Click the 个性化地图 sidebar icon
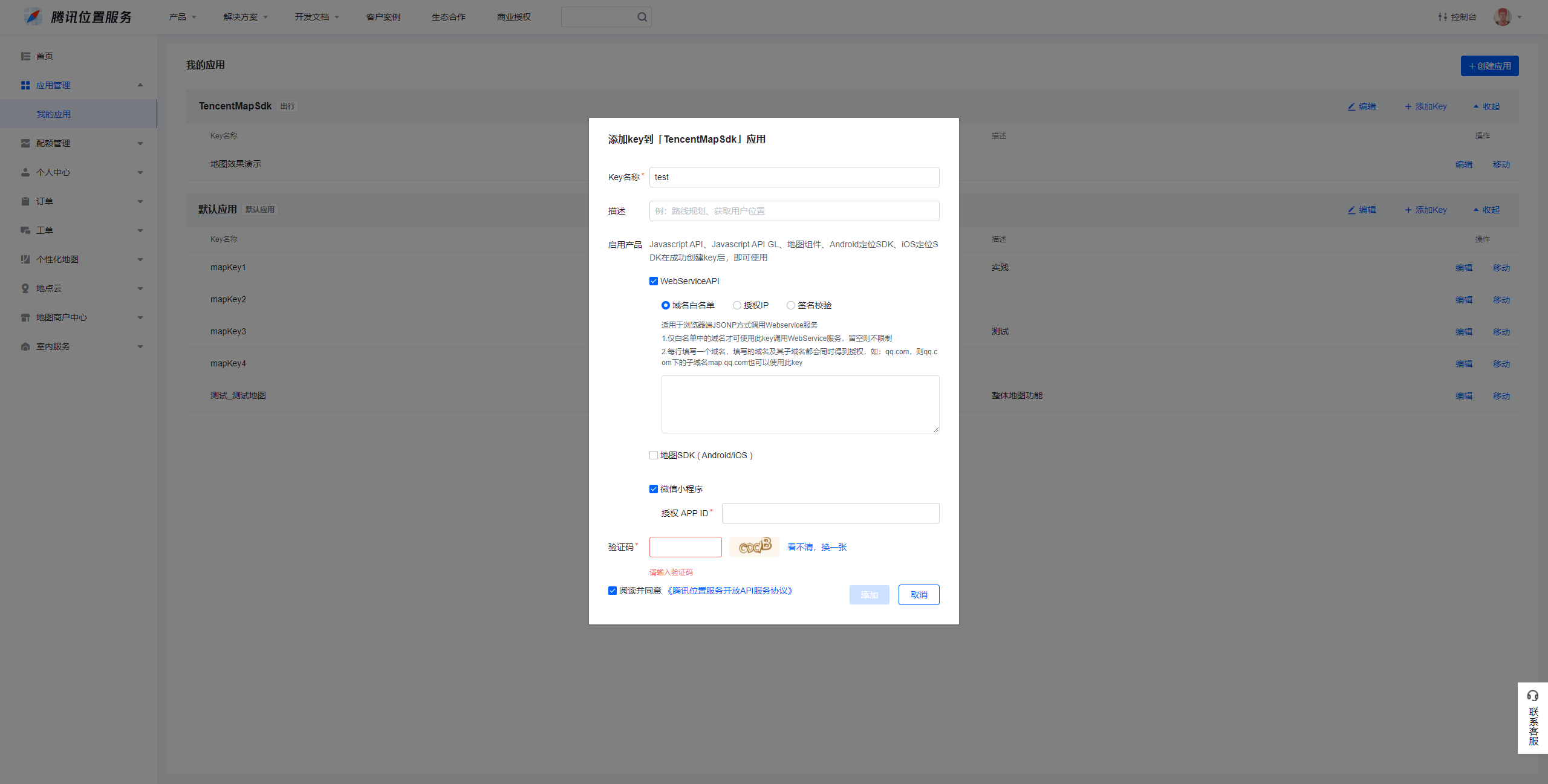This screenshot has width=1548, height=784. (25, 259)
